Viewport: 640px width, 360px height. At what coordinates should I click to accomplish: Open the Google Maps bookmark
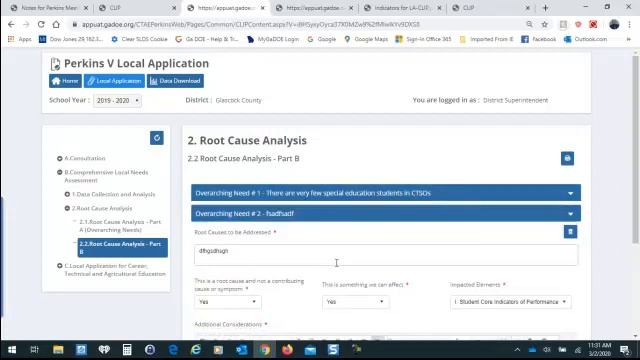pyautogui.click(x=366, y=39)
